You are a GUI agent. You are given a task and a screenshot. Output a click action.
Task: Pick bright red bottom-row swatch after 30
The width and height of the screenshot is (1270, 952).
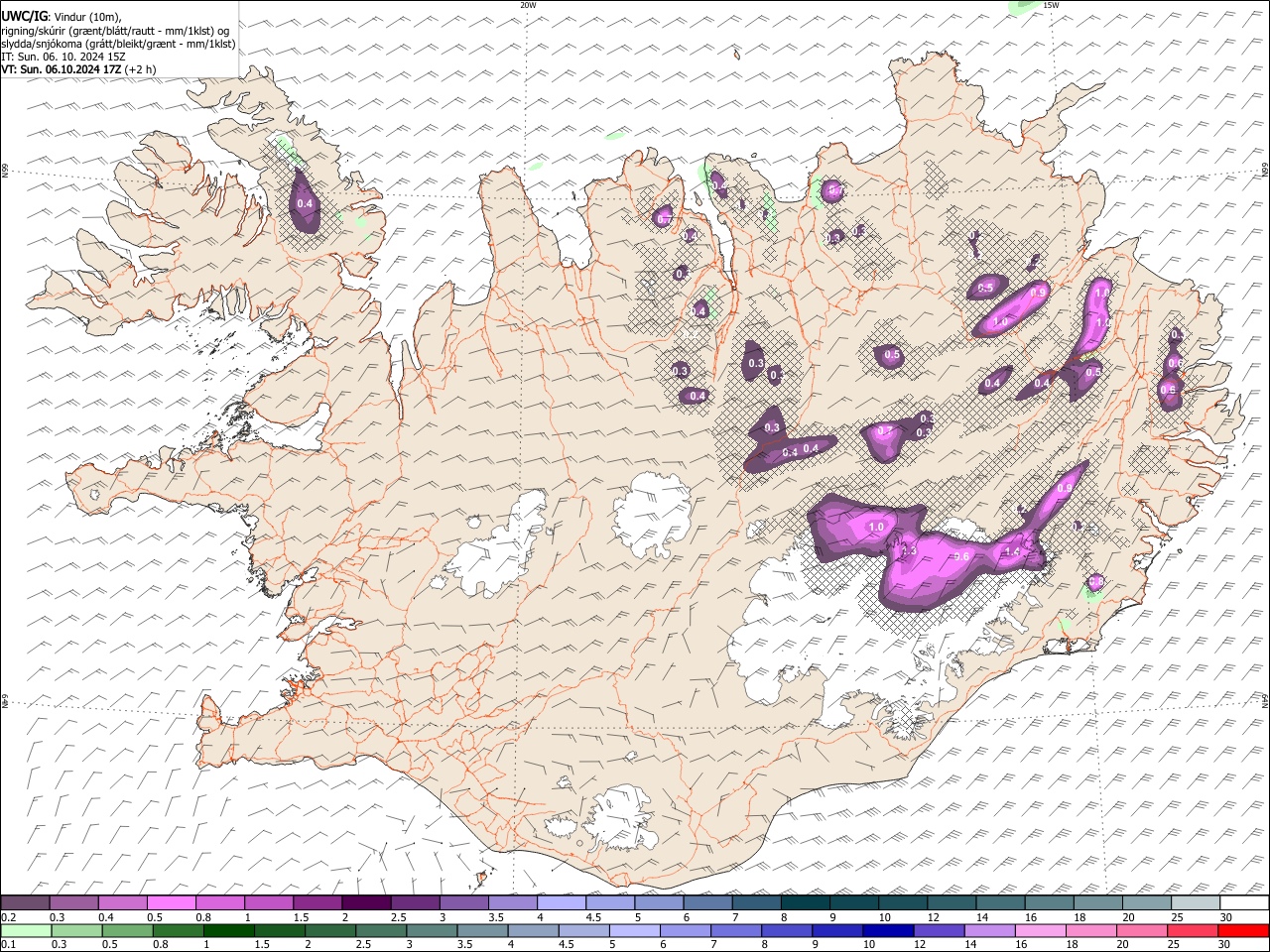point(1243,931)
